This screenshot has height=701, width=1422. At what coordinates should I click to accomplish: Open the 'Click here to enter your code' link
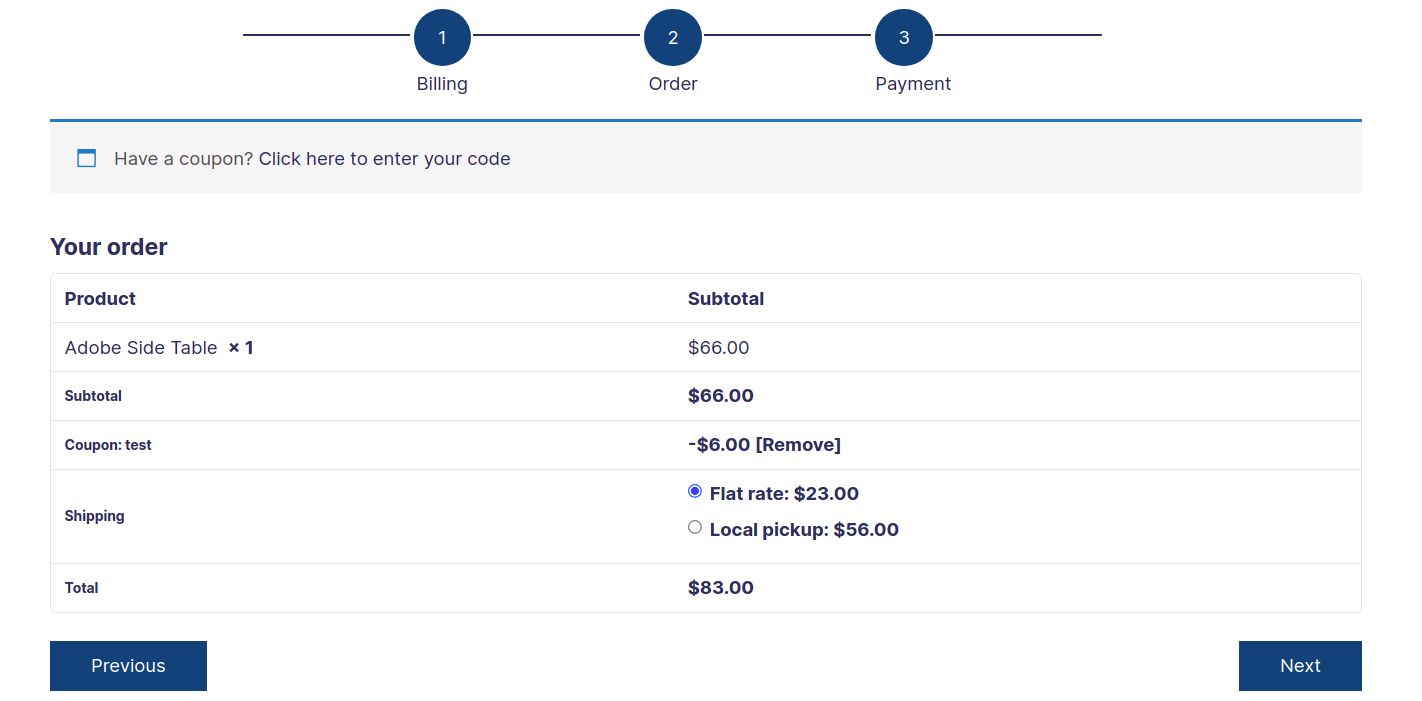pos(384,159)
